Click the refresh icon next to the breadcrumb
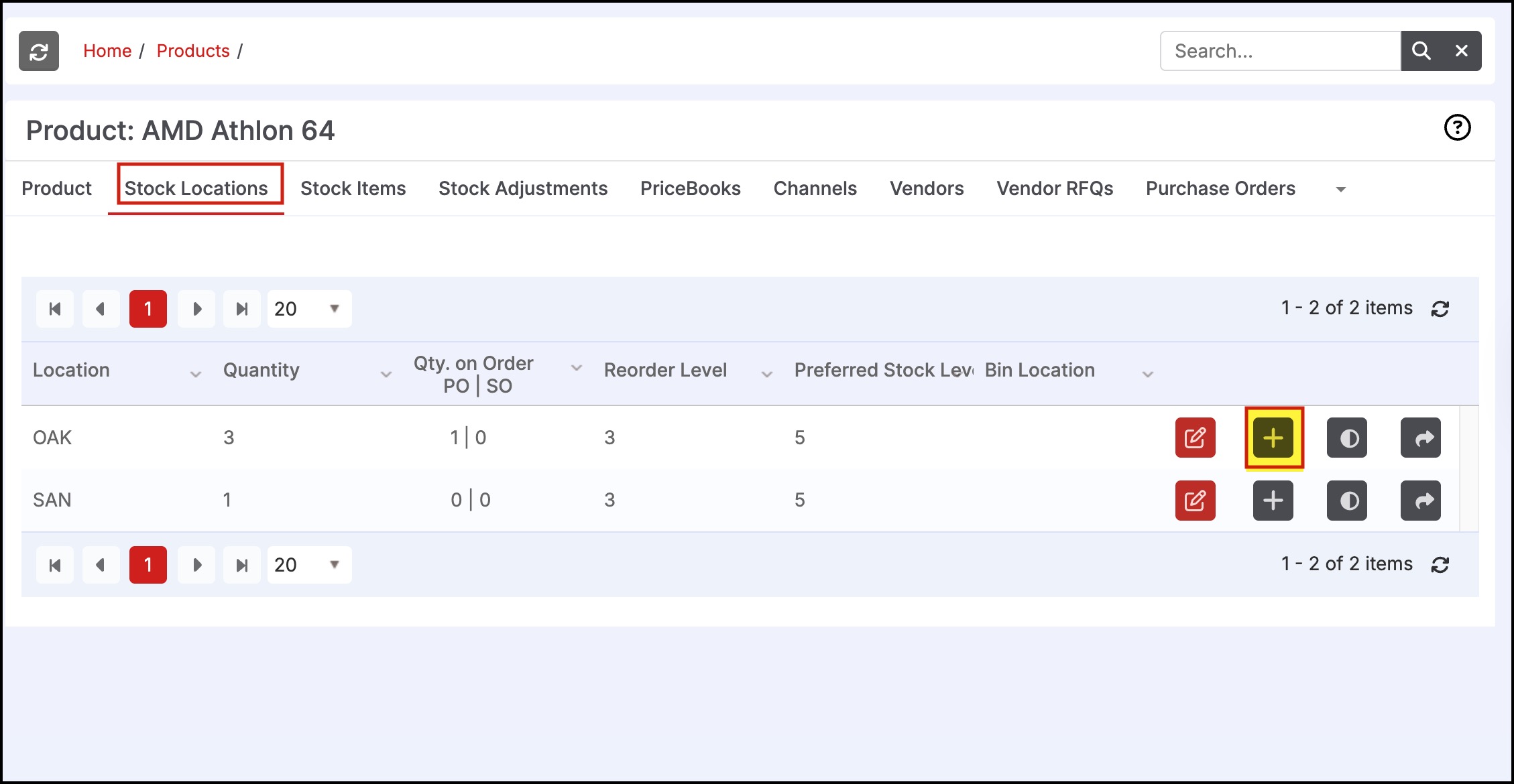Viewport: 1514px width, 784px height. (x=39, y=51)
